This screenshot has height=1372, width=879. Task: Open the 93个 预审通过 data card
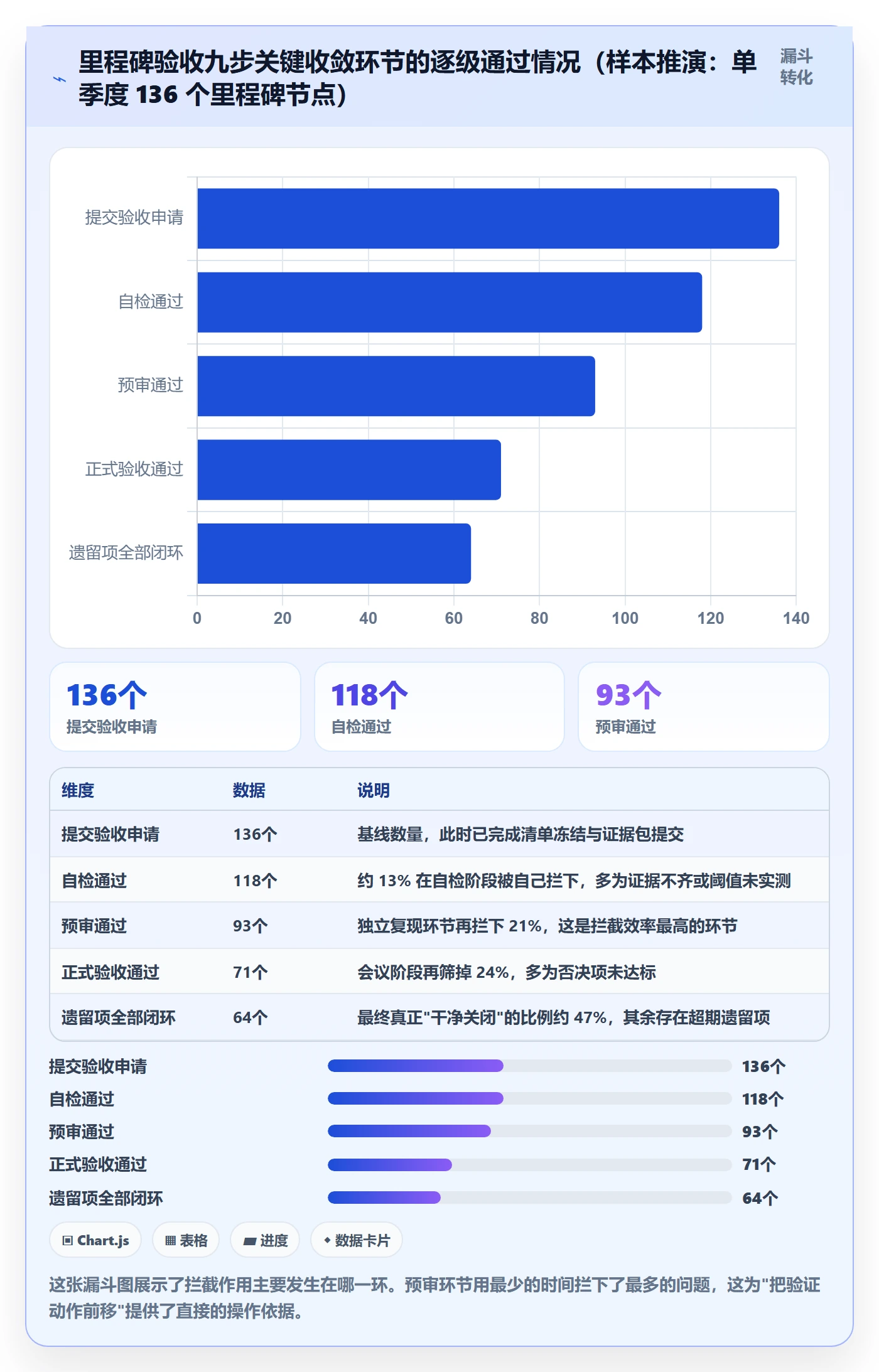[x=704, y=707]
